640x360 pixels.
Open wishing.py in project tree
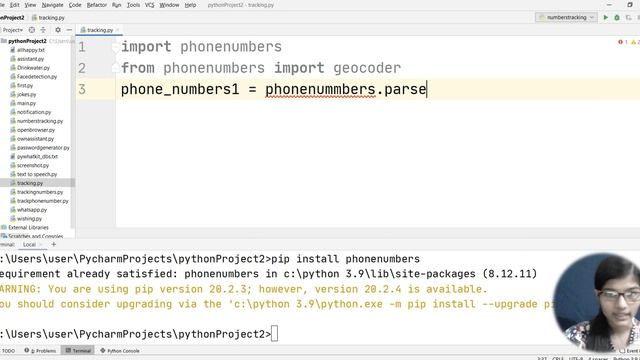[x=29, y=219]
